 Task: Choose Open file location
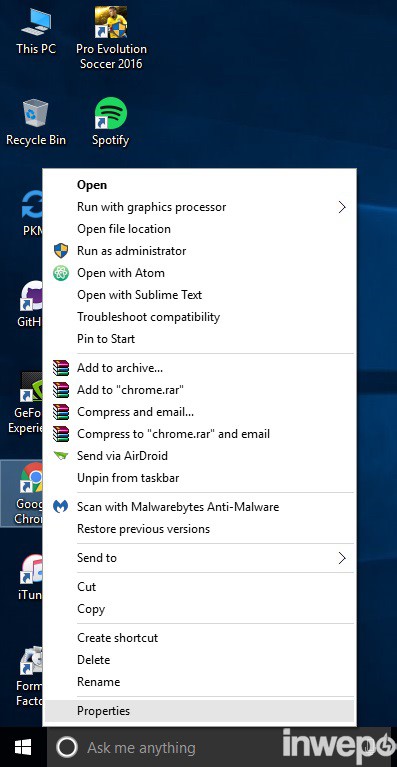click(x=199, y=229)
